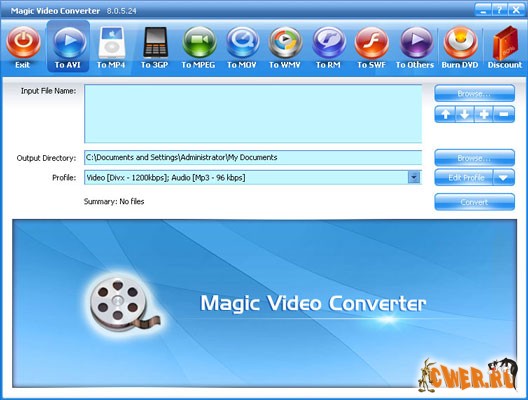Click inside the Input File Name list

(253, 114)
